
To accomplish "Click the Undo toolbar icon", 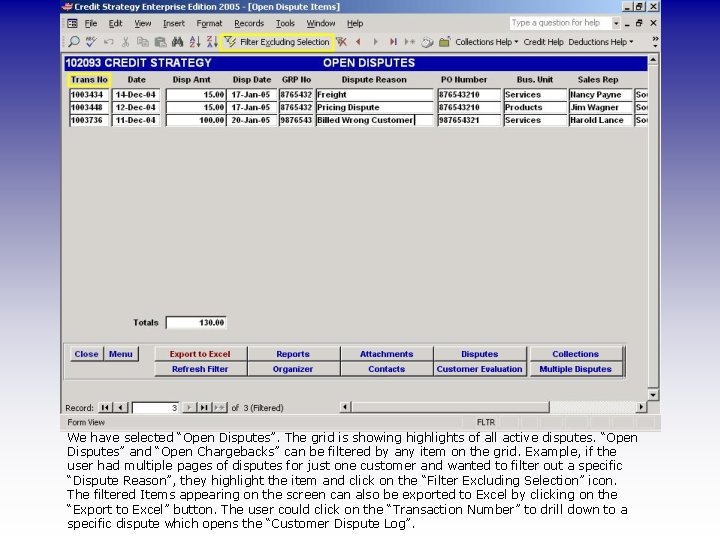I will [x=109, y=42].
